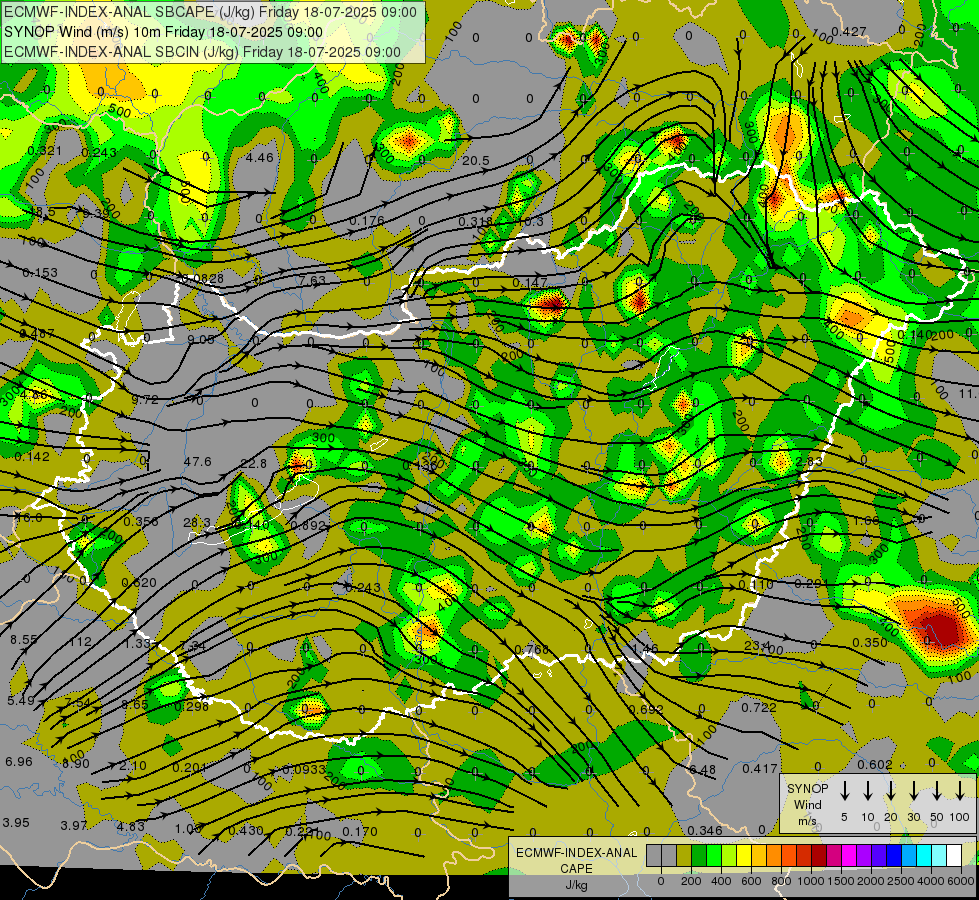The width and height of the screenshot is (979, 900).
Task: Click the 2.83 value on the map
Action: (x=809, y=462)
